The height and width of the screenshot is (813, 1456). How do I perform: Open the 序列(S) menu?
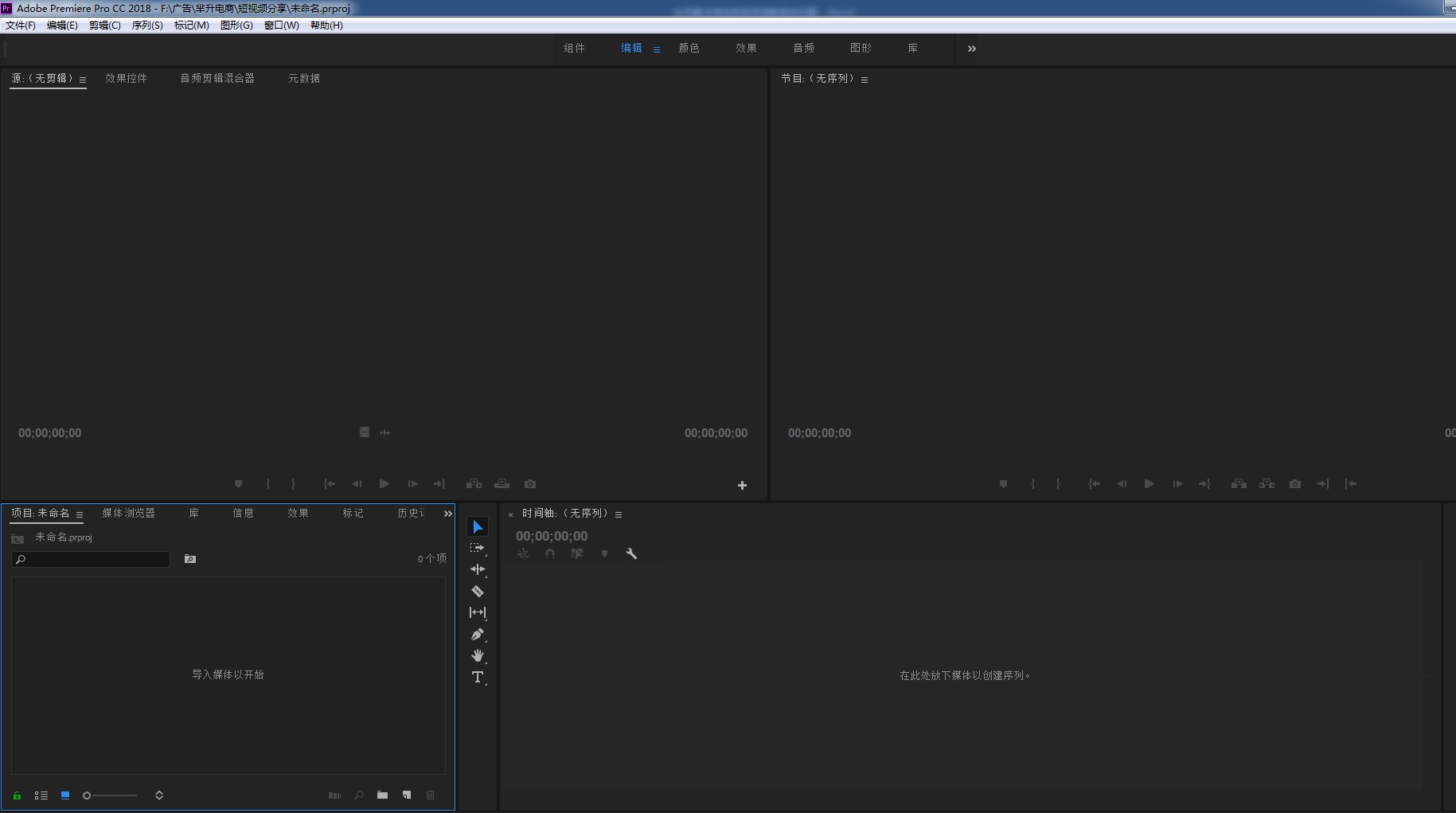(x=147, y=25)
